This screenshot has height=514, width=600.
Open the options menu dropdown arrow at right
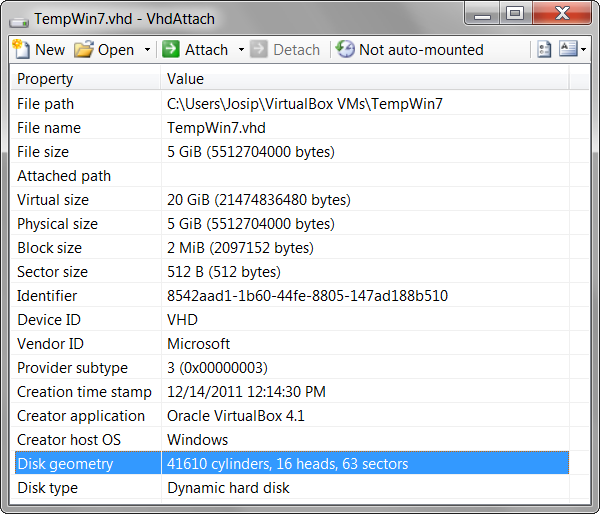point(584,50)
